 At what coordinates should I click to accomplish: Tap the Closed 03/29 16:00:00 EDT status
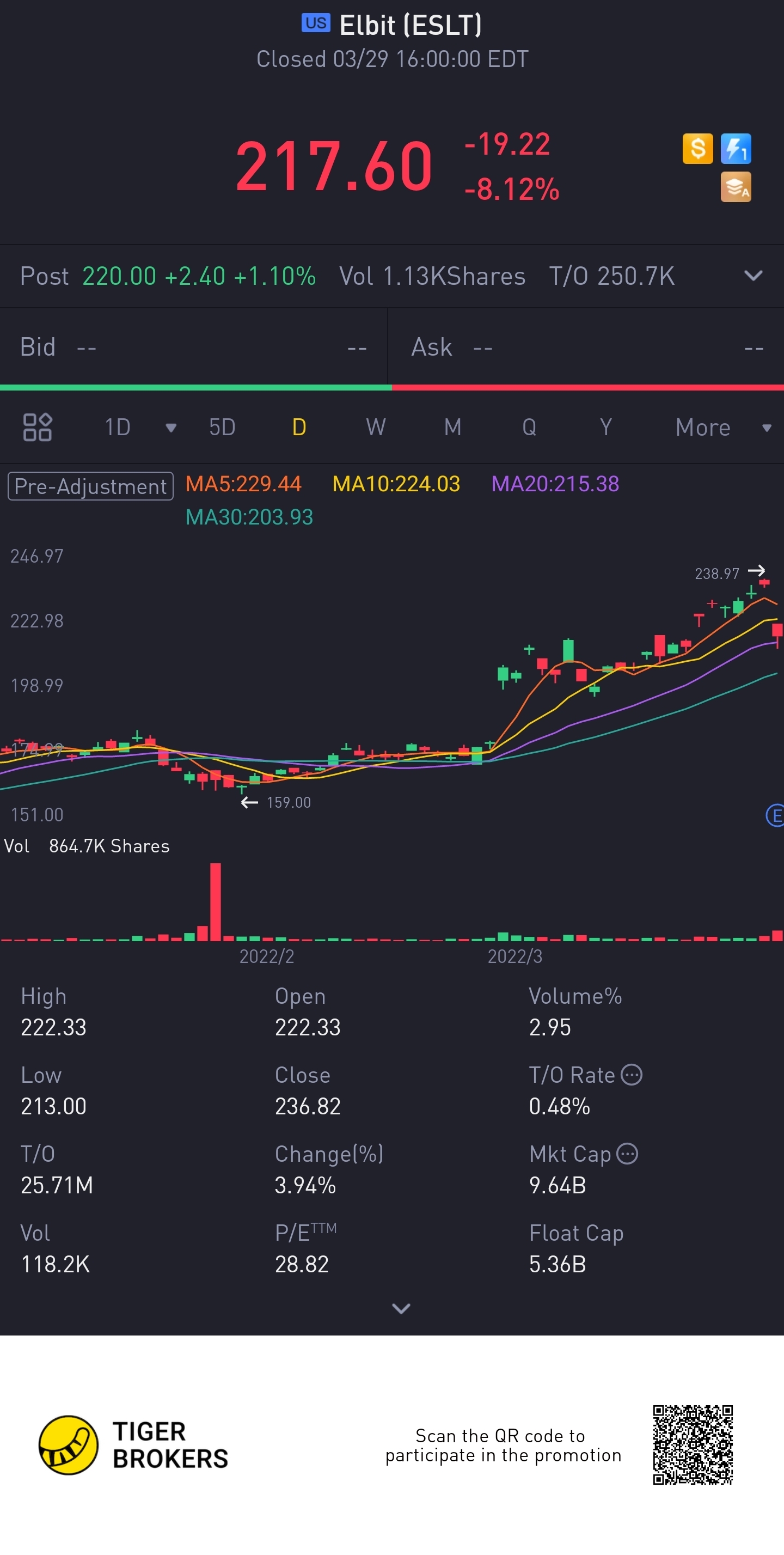(393, 59)
